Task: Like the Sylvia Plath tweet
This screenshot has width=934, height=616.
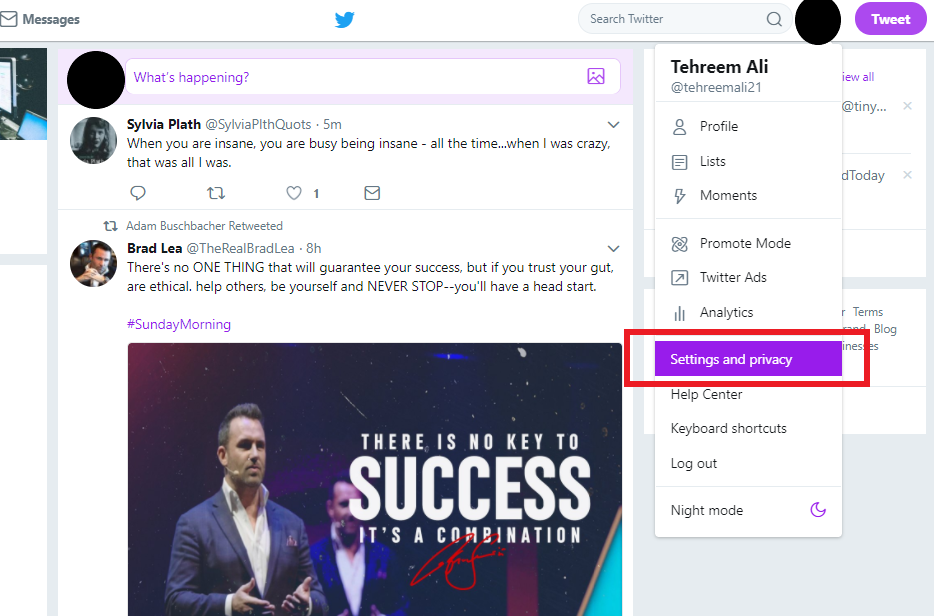Action: (x=294, y=193)
